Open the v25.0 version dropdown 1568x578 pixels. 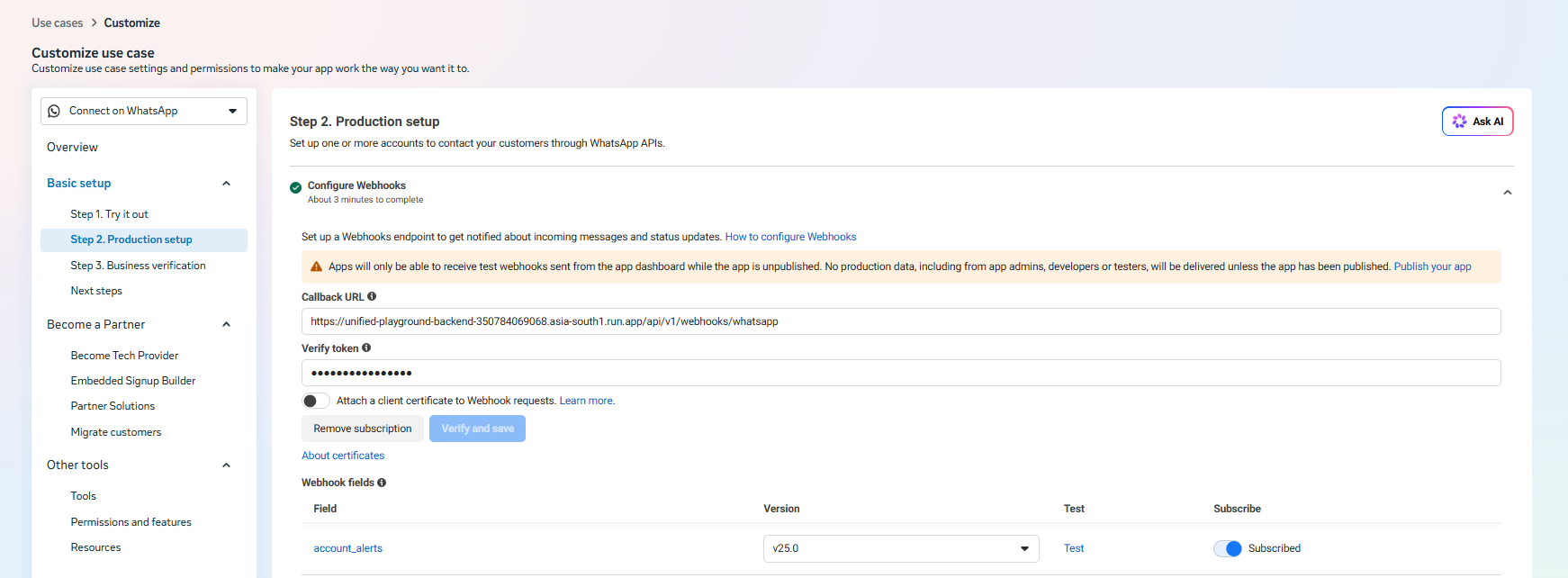click(x=901, y=548)
